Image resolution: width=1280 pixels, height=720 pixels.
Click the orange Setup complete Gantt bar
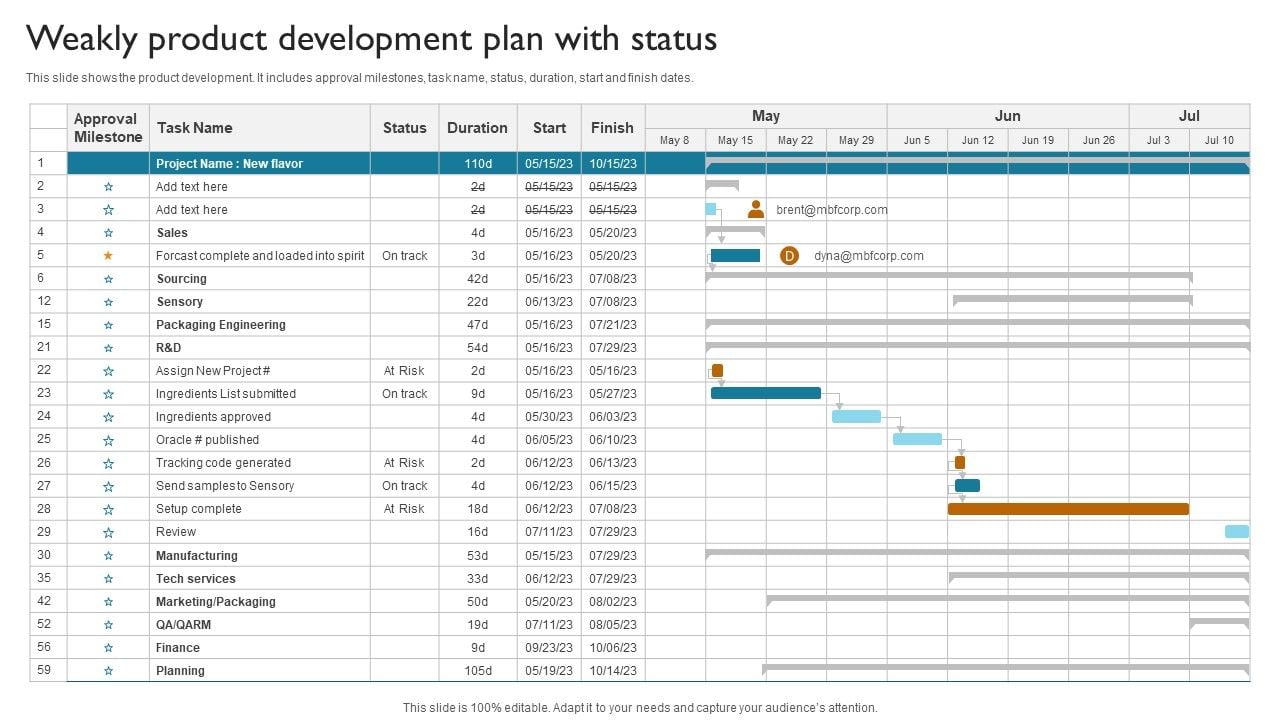point(1068,509)
